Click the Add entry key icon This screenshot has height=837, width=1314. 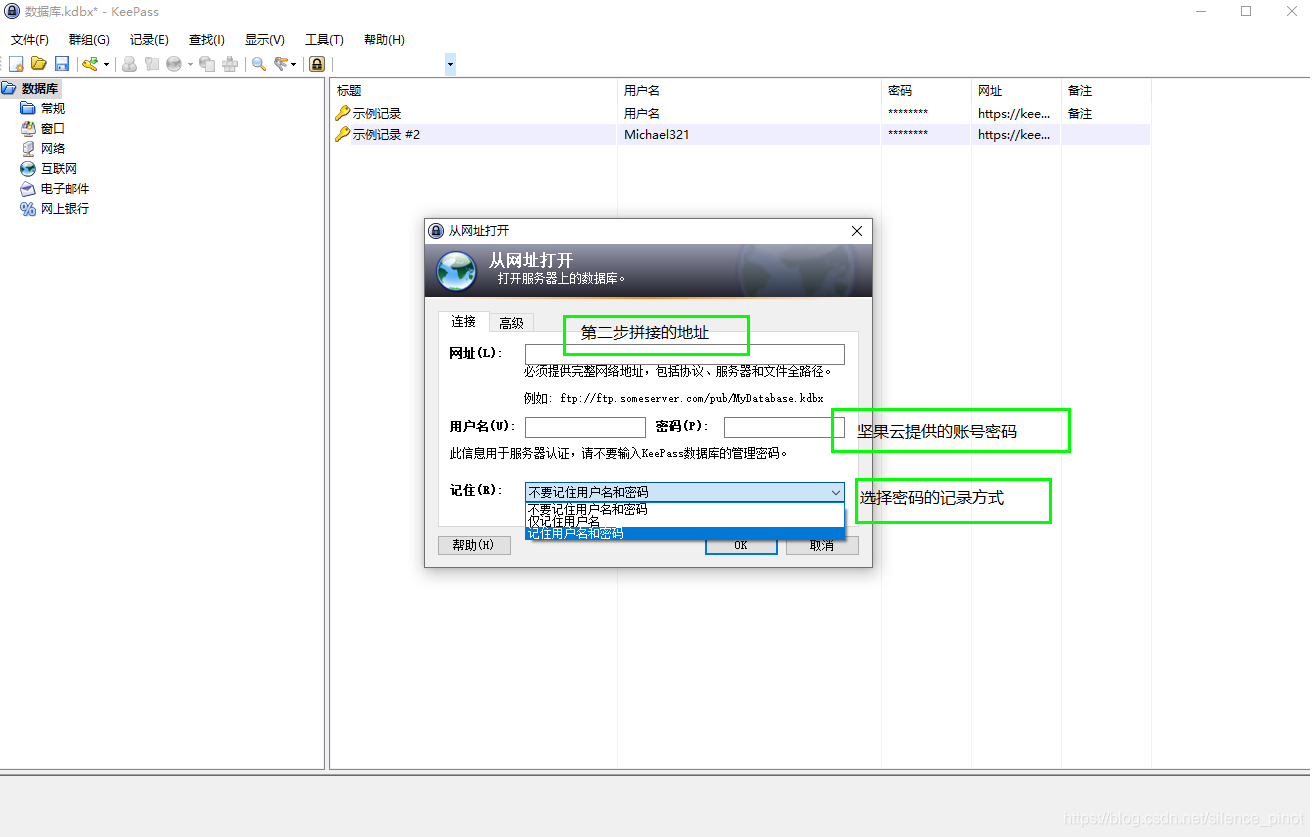tap(90, 64)
